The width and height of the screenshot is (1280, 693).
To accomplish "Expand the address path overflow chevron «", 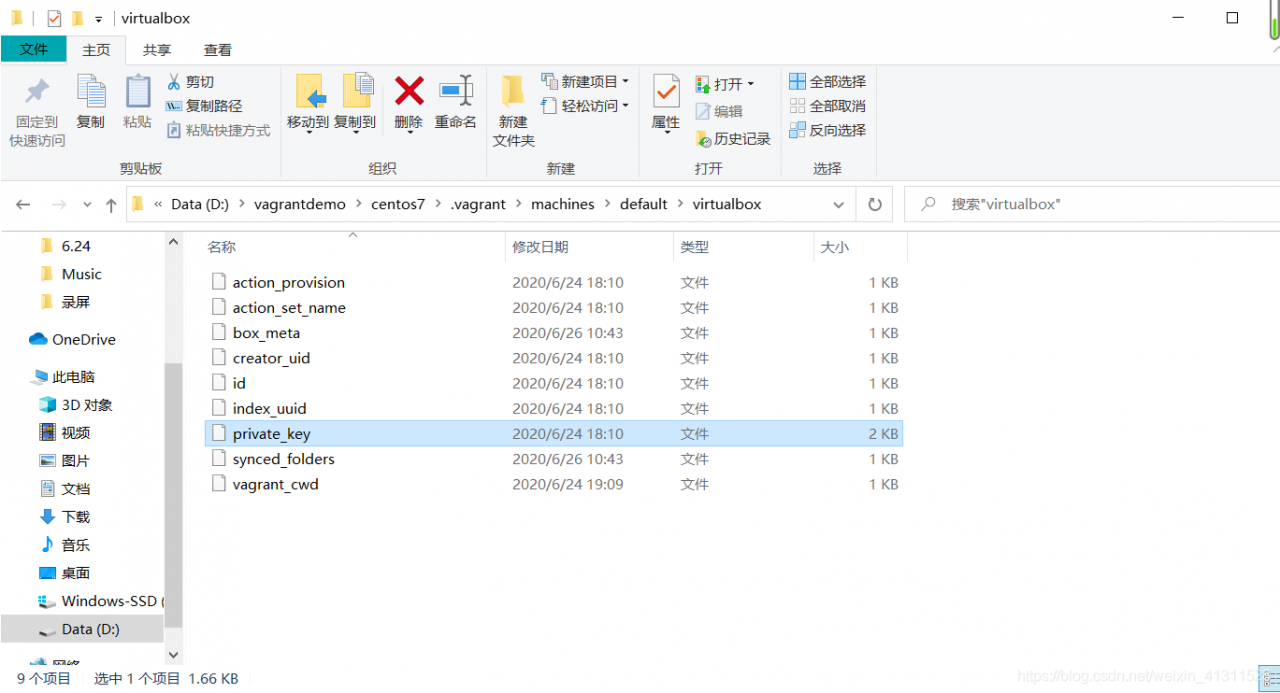I will pyautogui.click(x=158, y=204).
